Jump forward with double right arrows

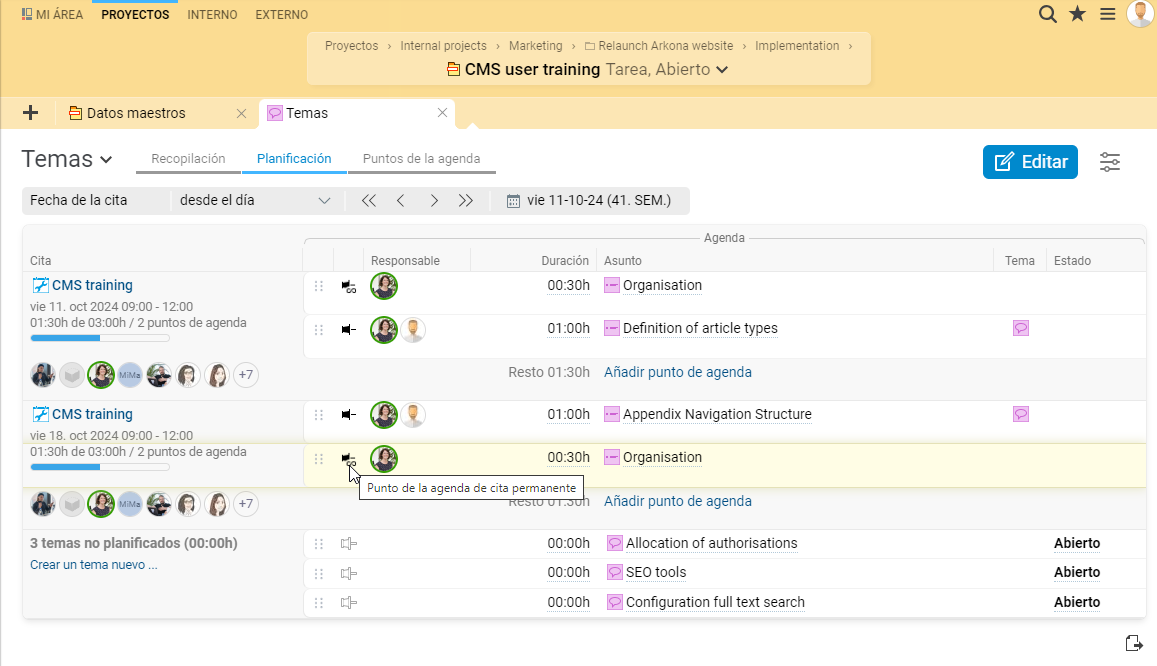[466, 201]
